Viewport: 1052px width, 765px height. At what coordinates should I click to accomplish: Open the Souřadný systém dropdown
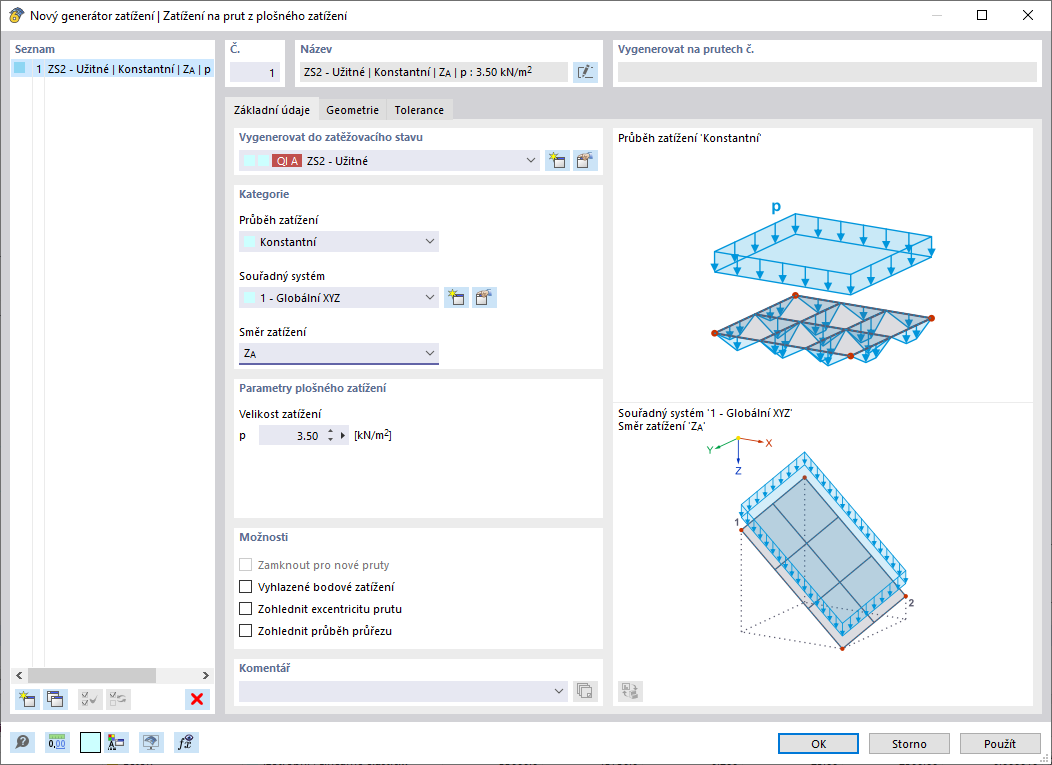[x=339, y=297]
